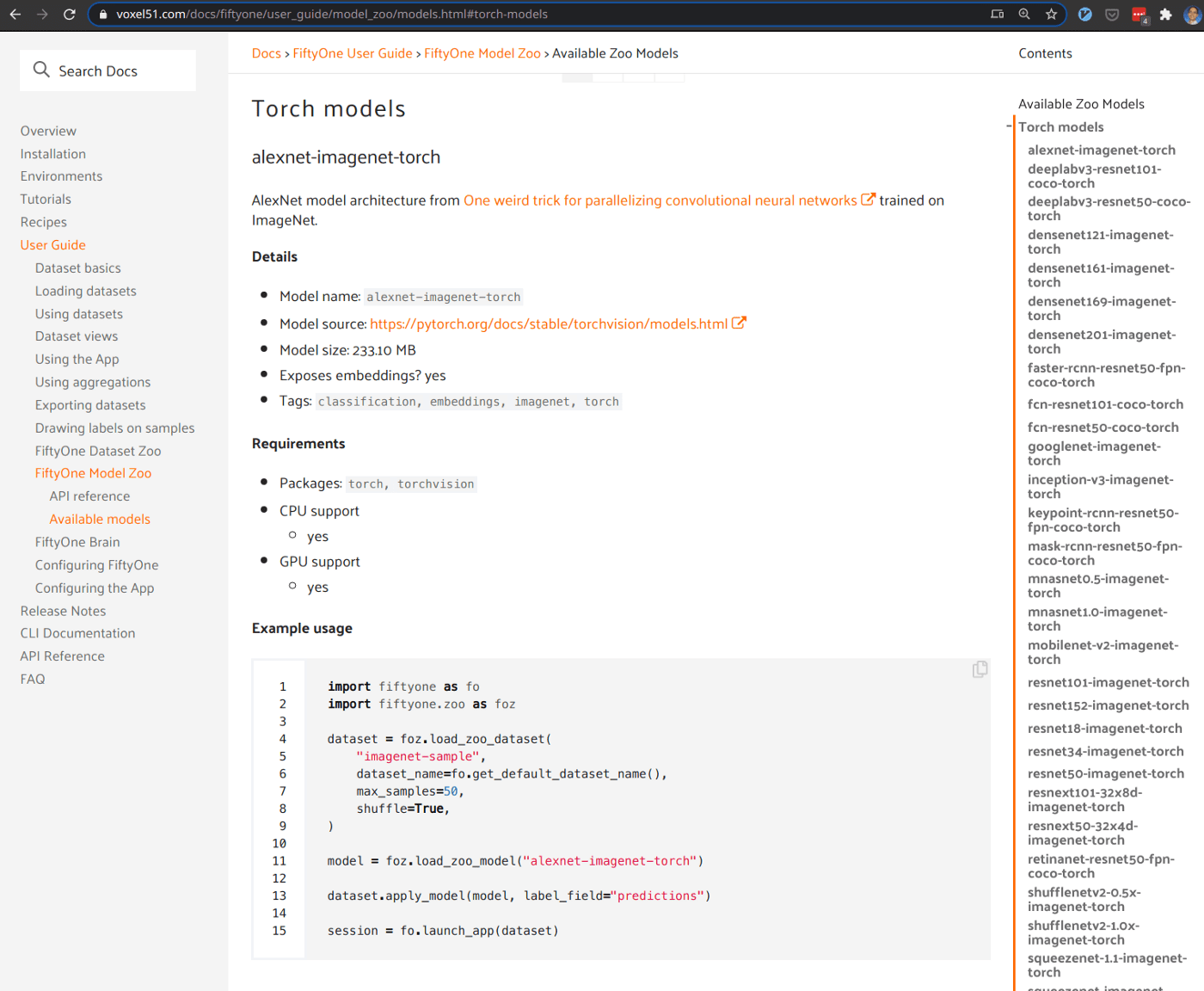This screenshot has height=991, width=1204.
Task: Open CLI Documentation in the sidebar
Action: (78, 633)
